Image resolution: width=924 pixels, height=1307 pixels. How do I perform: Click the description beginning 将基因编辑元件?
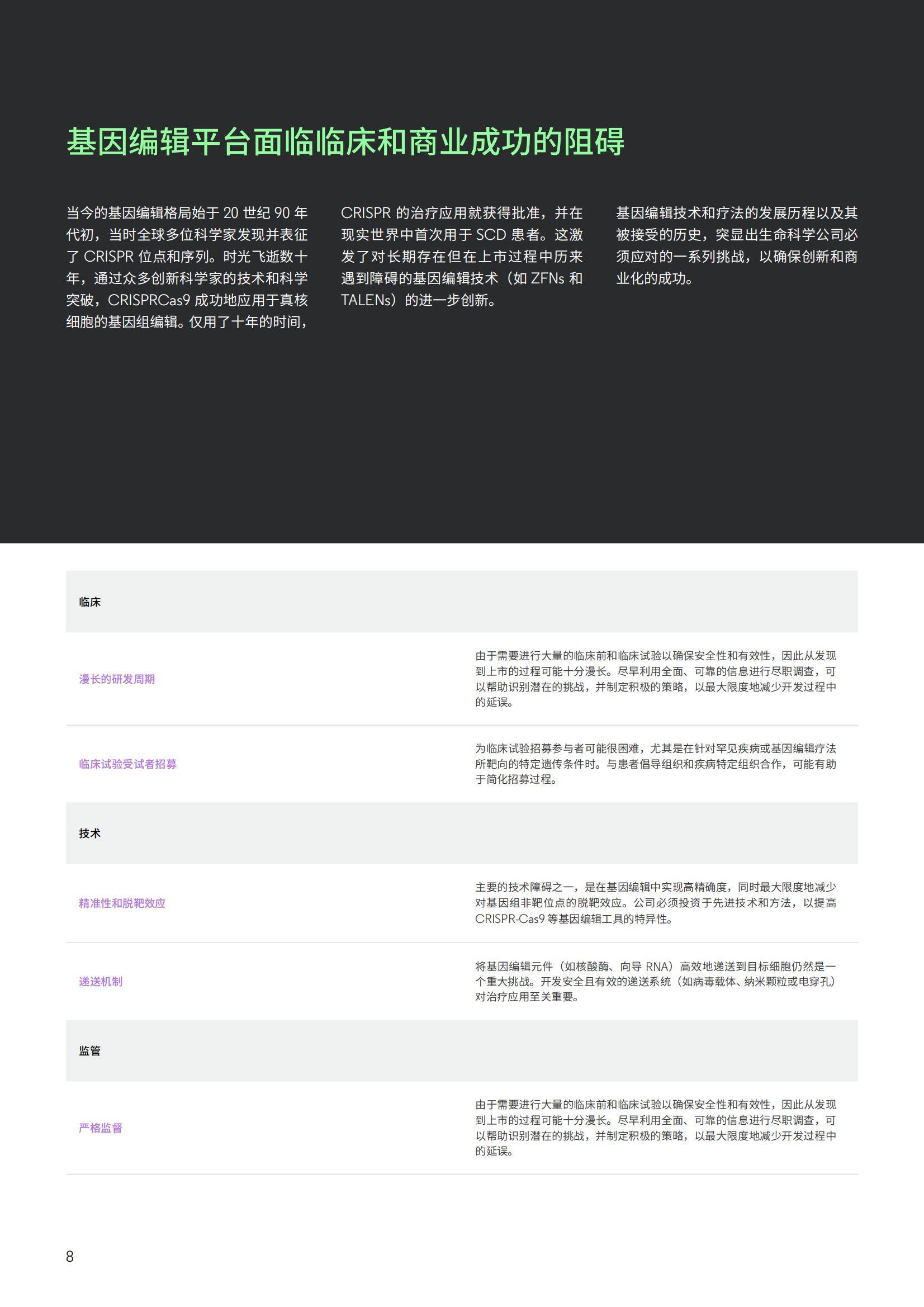tap(656, 982)
